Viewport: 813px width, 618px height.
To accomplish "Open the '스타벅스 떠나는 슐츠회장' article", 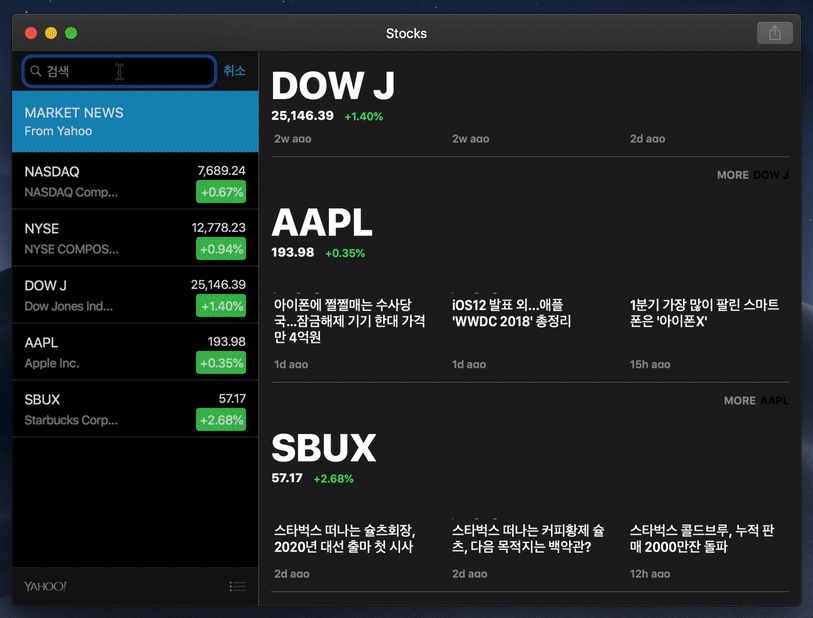I will click(345, 538).
